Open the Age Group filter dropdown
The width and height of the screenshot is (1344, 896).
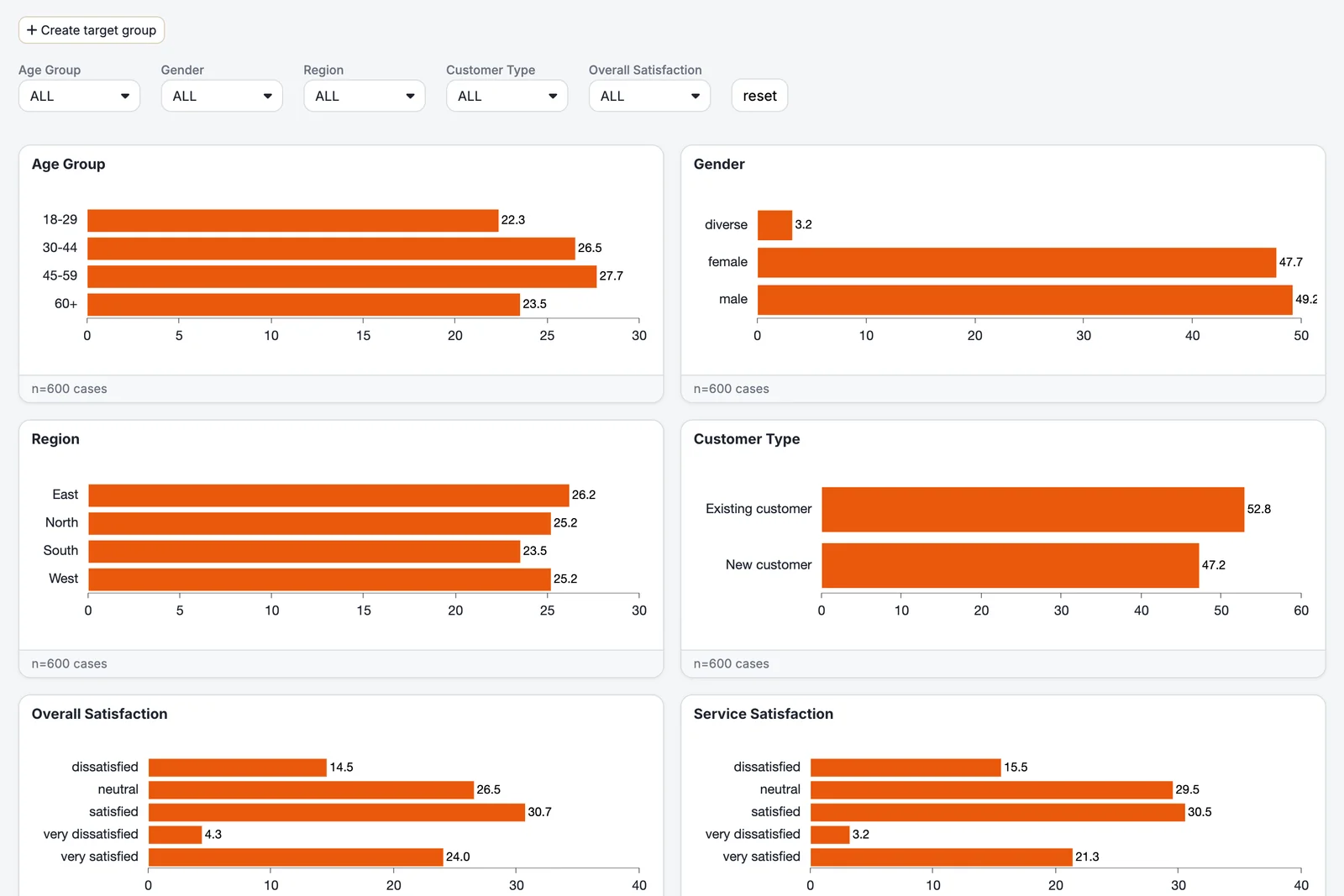tap(79, 96)
